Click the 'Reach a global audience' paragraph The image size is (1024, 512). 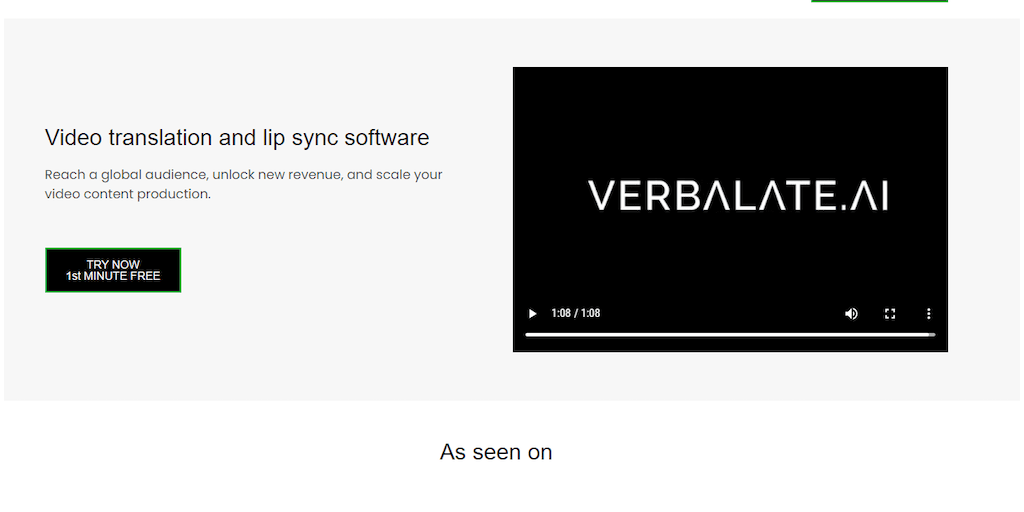tap(244, 184)
